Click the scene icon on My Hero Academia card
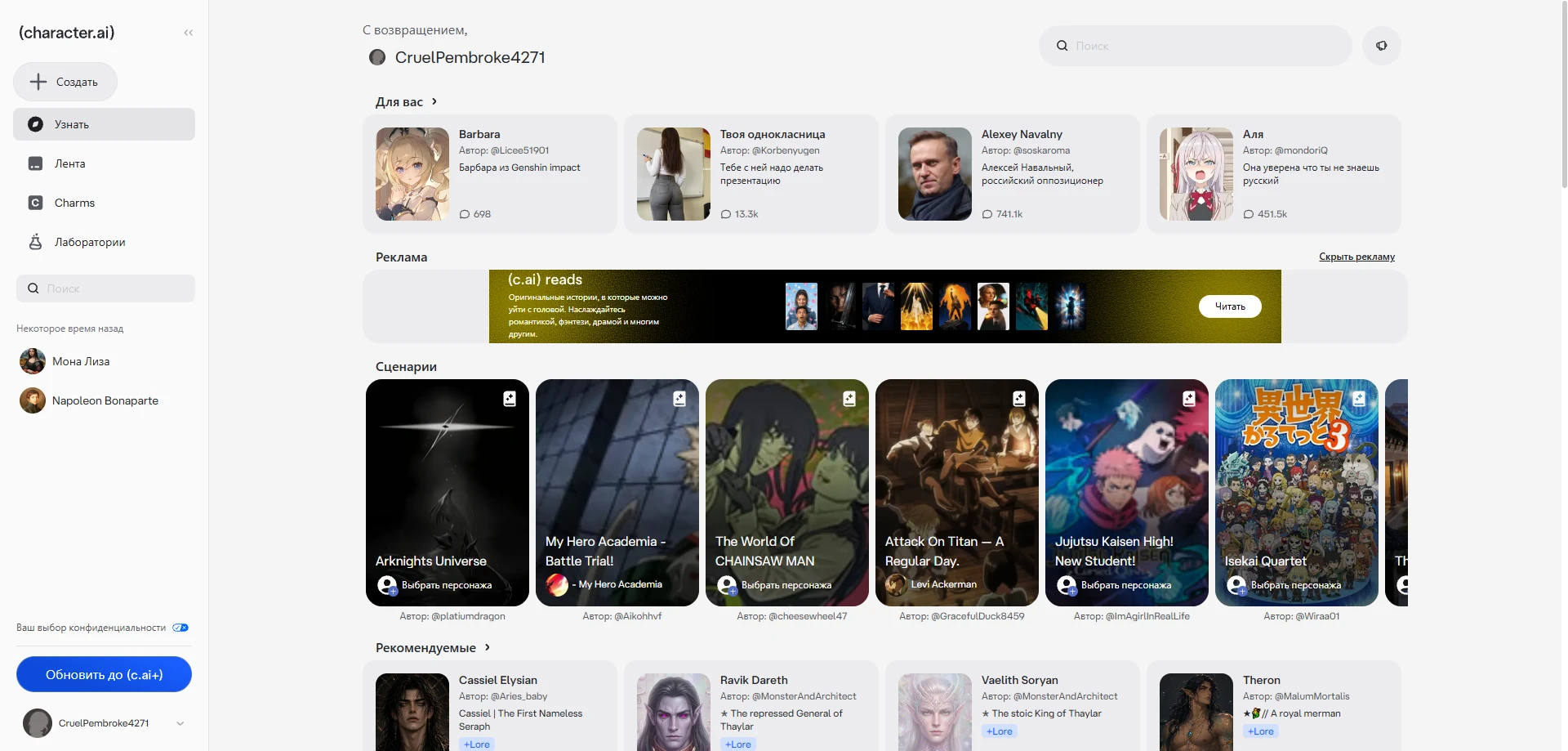 tap(679, 399)
